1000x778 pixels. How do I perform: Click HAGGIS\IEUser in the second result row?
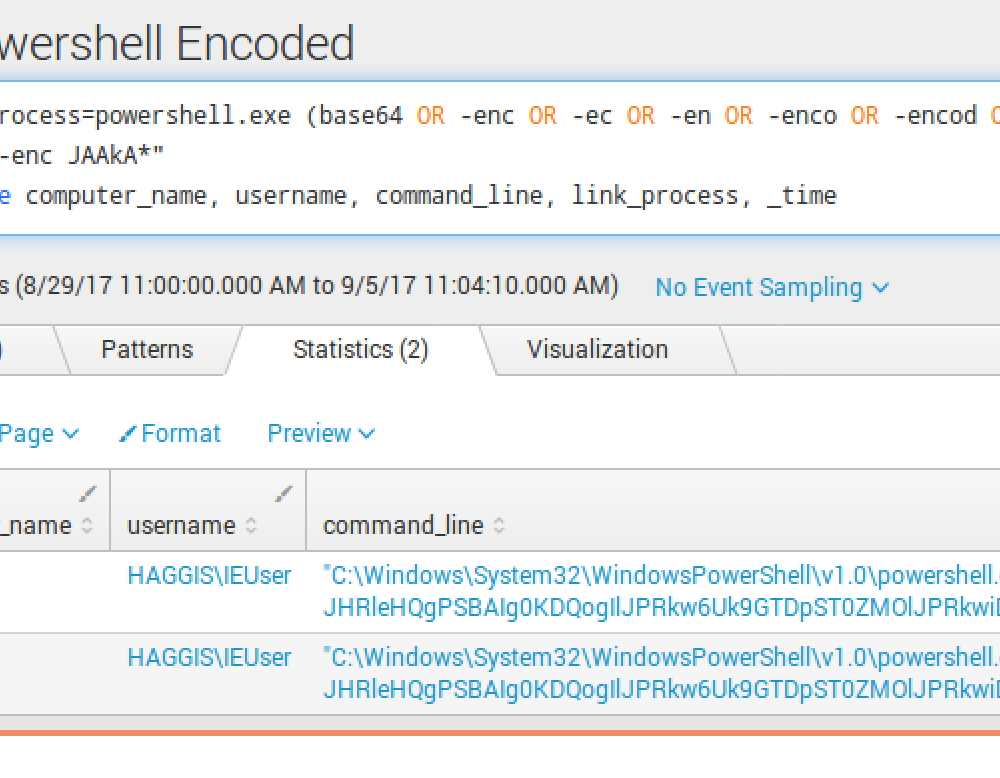[x=209, y=657]
